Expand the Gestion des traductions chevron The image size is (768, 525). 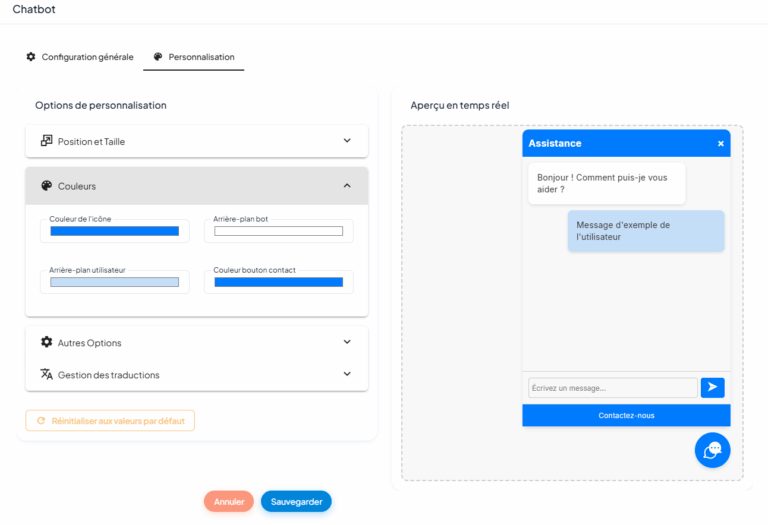[347, 374]
